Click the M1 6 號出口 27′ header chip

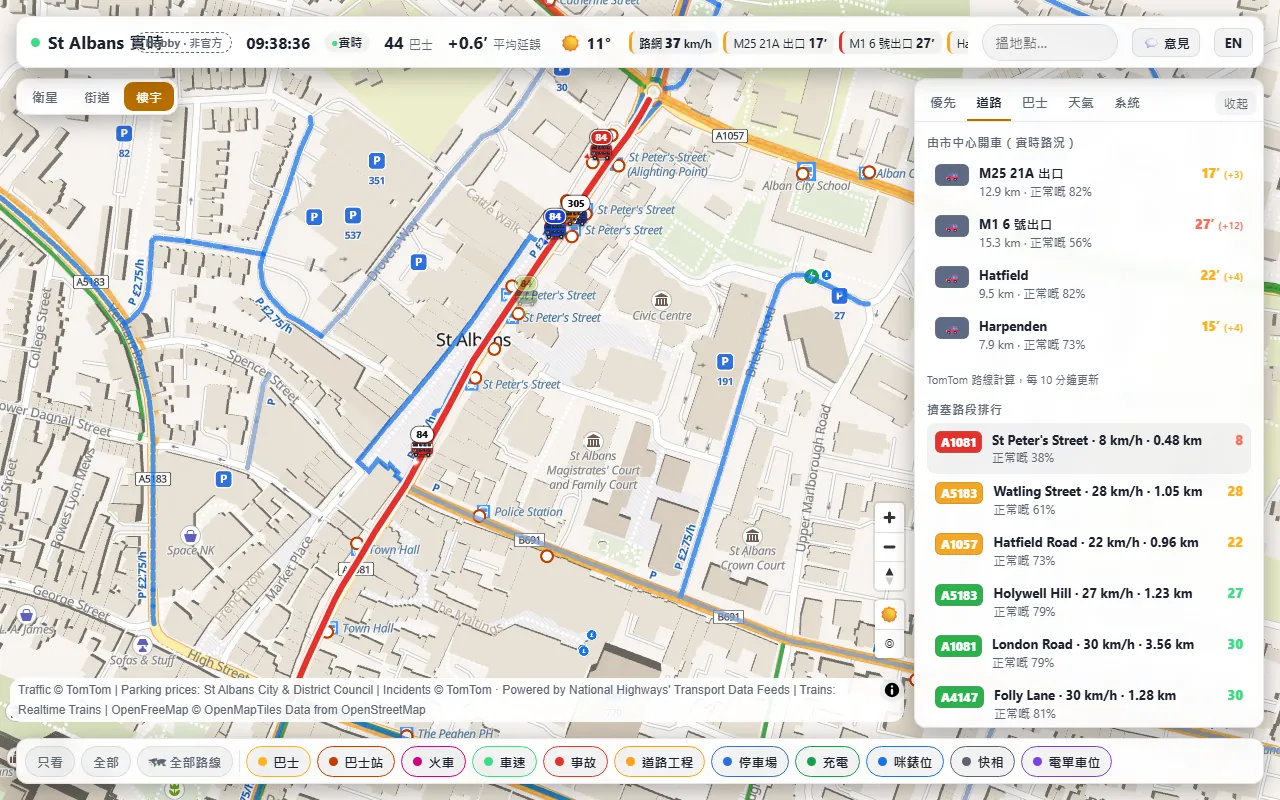click(x=891, y=43)
